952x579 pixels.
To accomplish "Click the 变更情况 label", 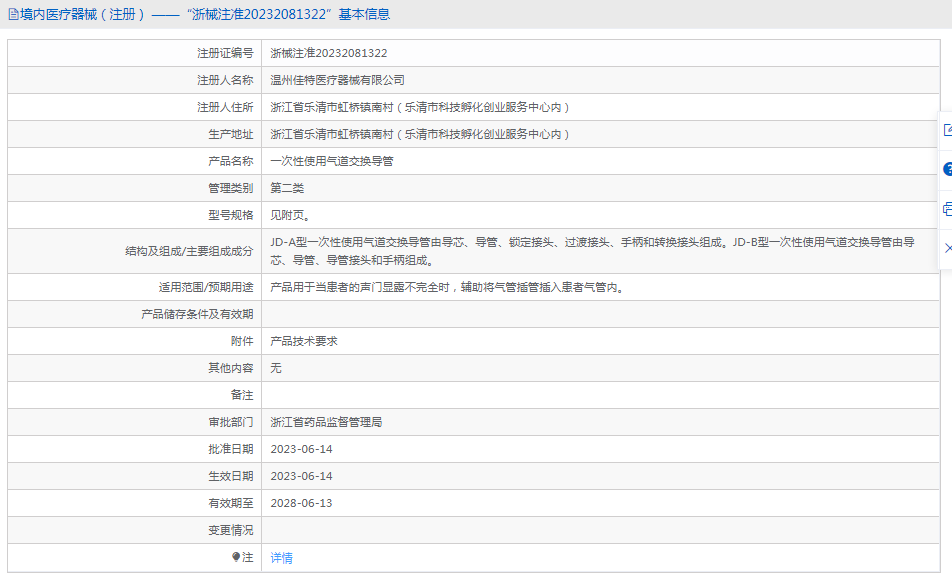I will pos(230,530).
